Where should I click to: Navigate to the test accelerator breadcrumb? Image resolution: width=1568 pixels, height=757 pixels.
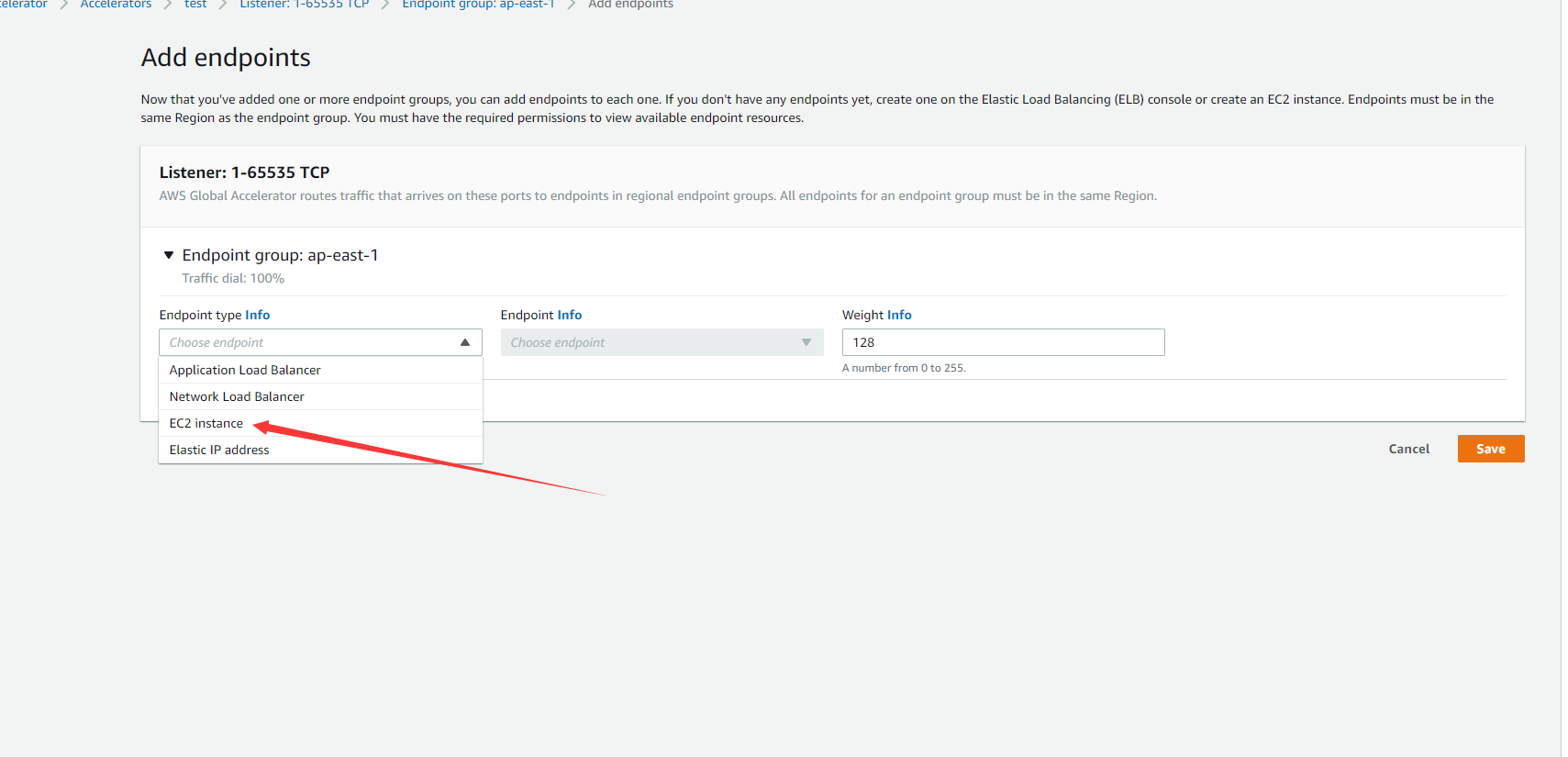pyautogui.click(x=195, y=5)
